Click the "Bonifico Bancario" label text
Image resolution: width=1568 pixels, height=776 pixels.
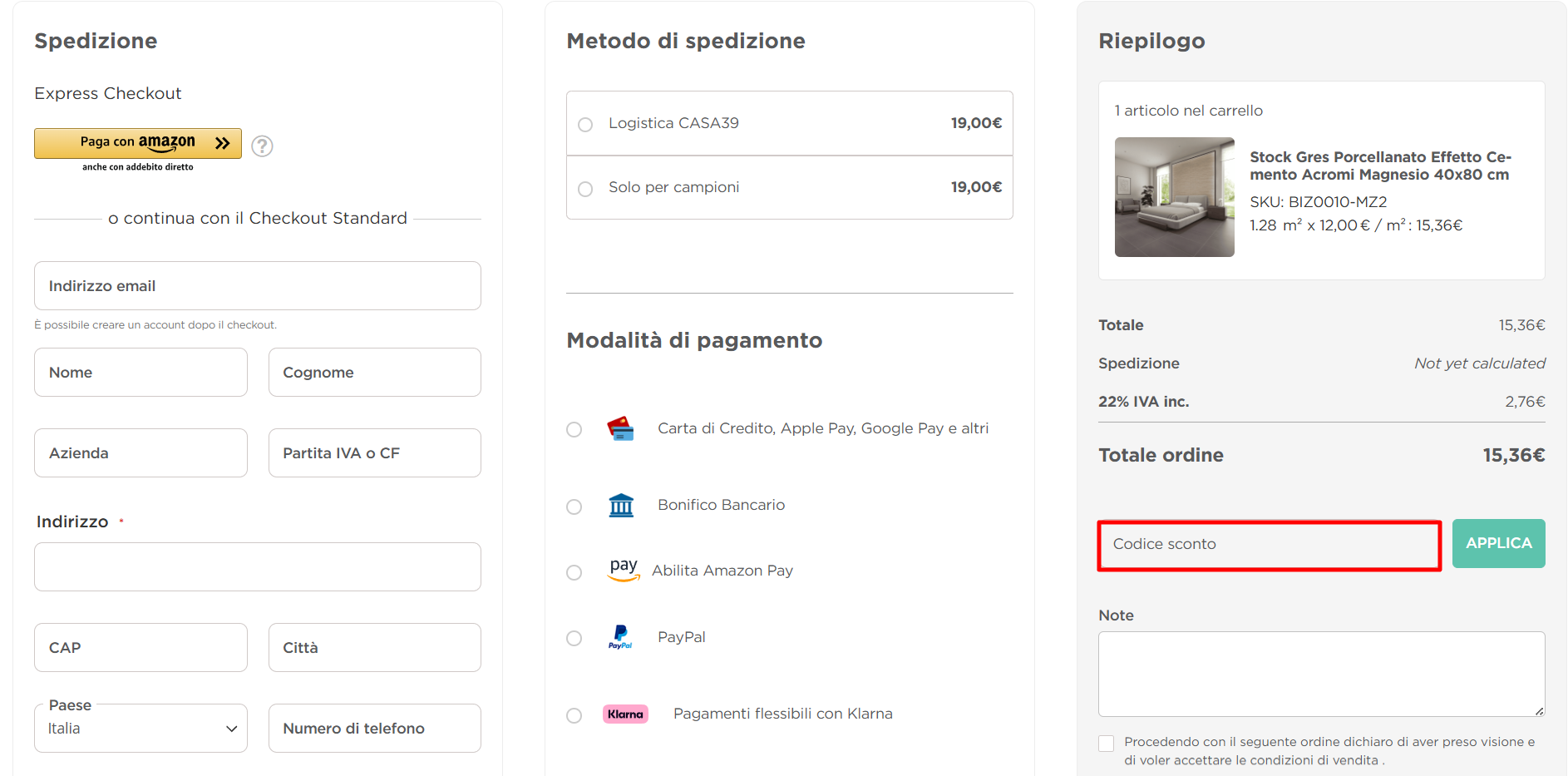721,505
